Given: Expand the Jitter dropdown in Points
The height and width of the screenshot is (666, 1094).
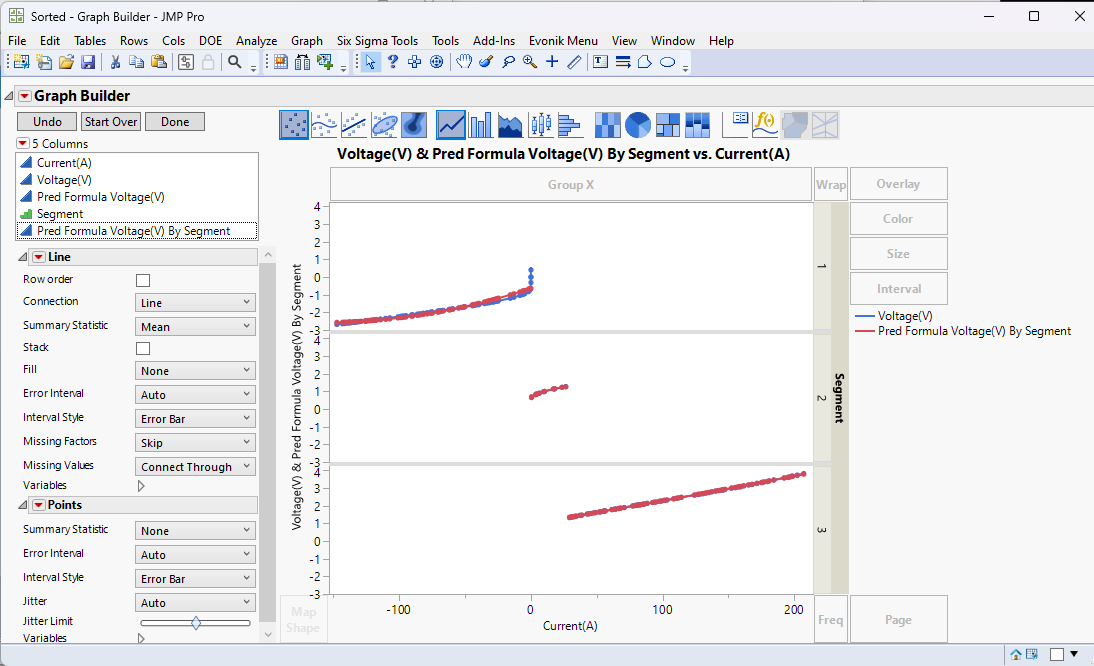Looking at the screenshot, I should tap(195, 603).
